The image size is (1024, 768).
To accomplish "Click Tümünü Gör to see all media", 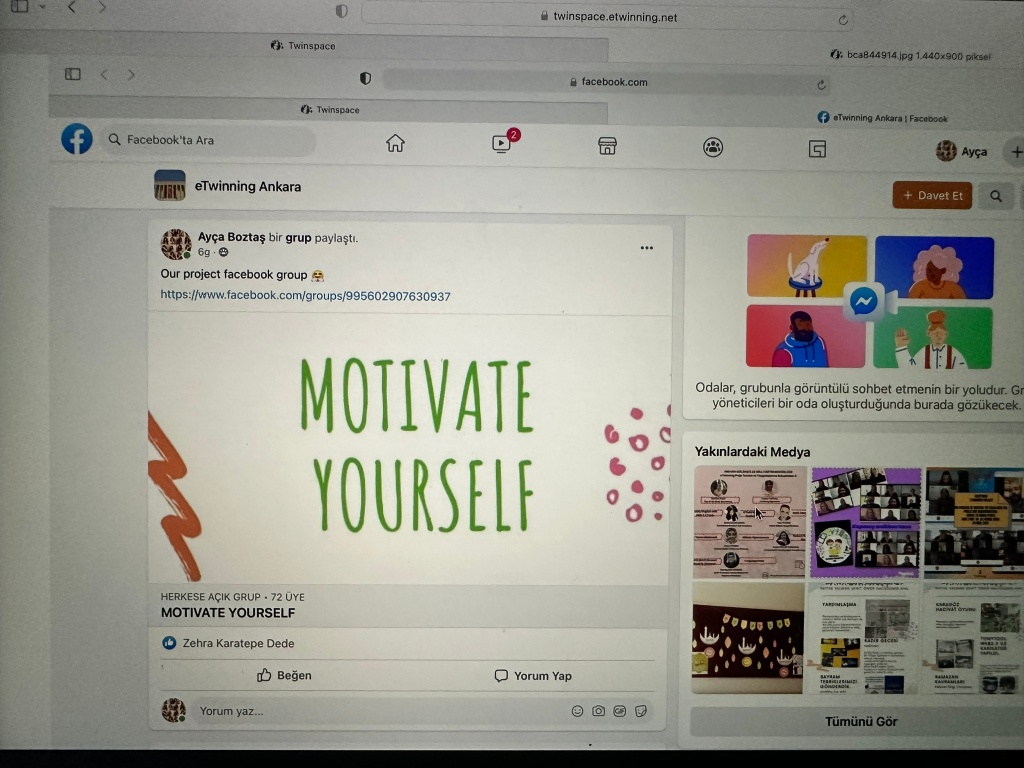I will 860,721.
